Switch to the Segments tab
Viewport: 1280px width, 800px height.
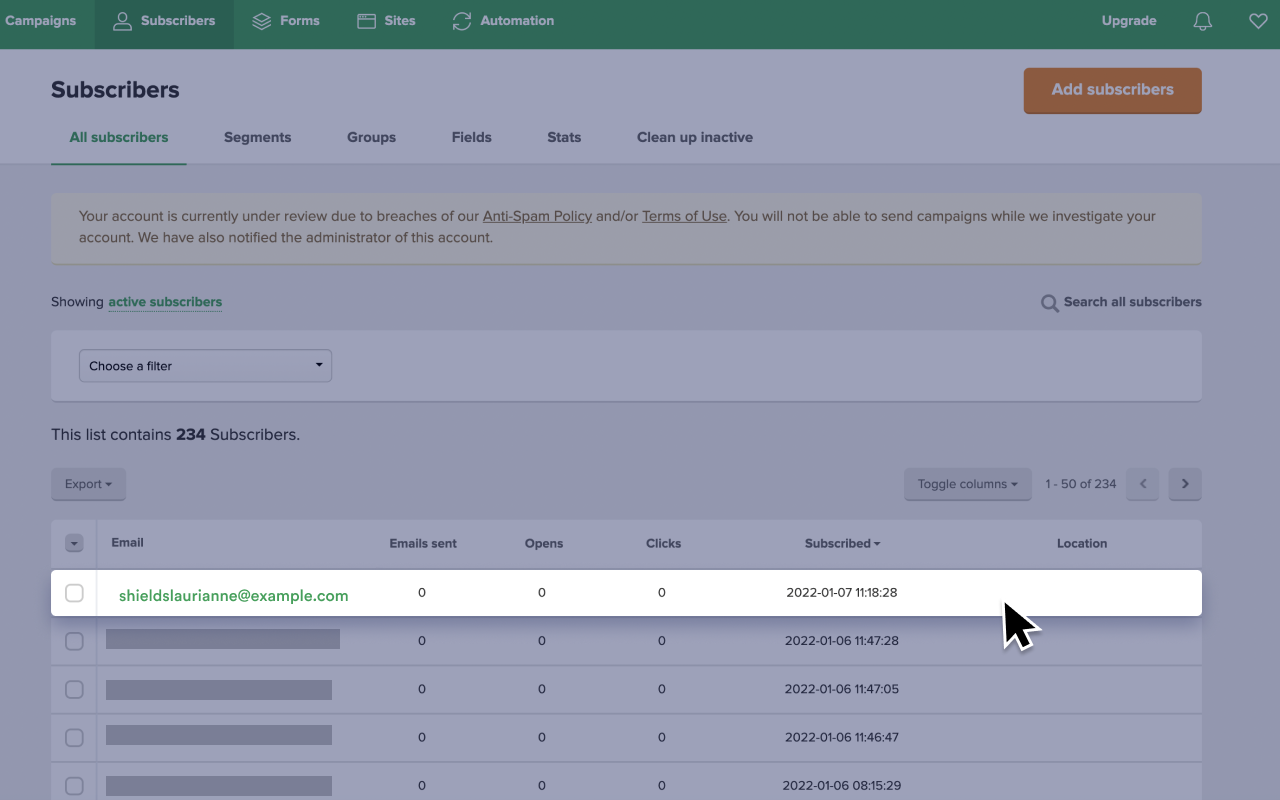coord(257,137)
